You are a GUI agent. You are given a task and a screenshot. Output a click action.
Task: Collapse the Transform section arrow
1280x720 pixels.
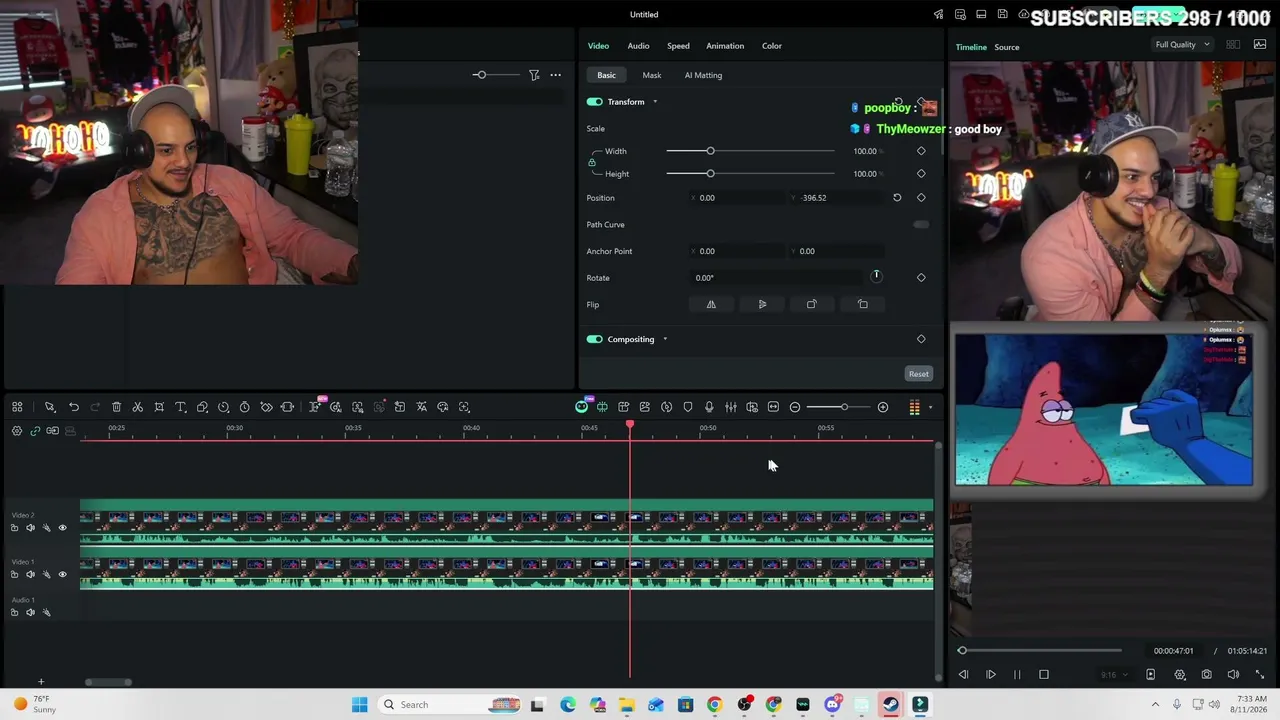tap(655, 102)
